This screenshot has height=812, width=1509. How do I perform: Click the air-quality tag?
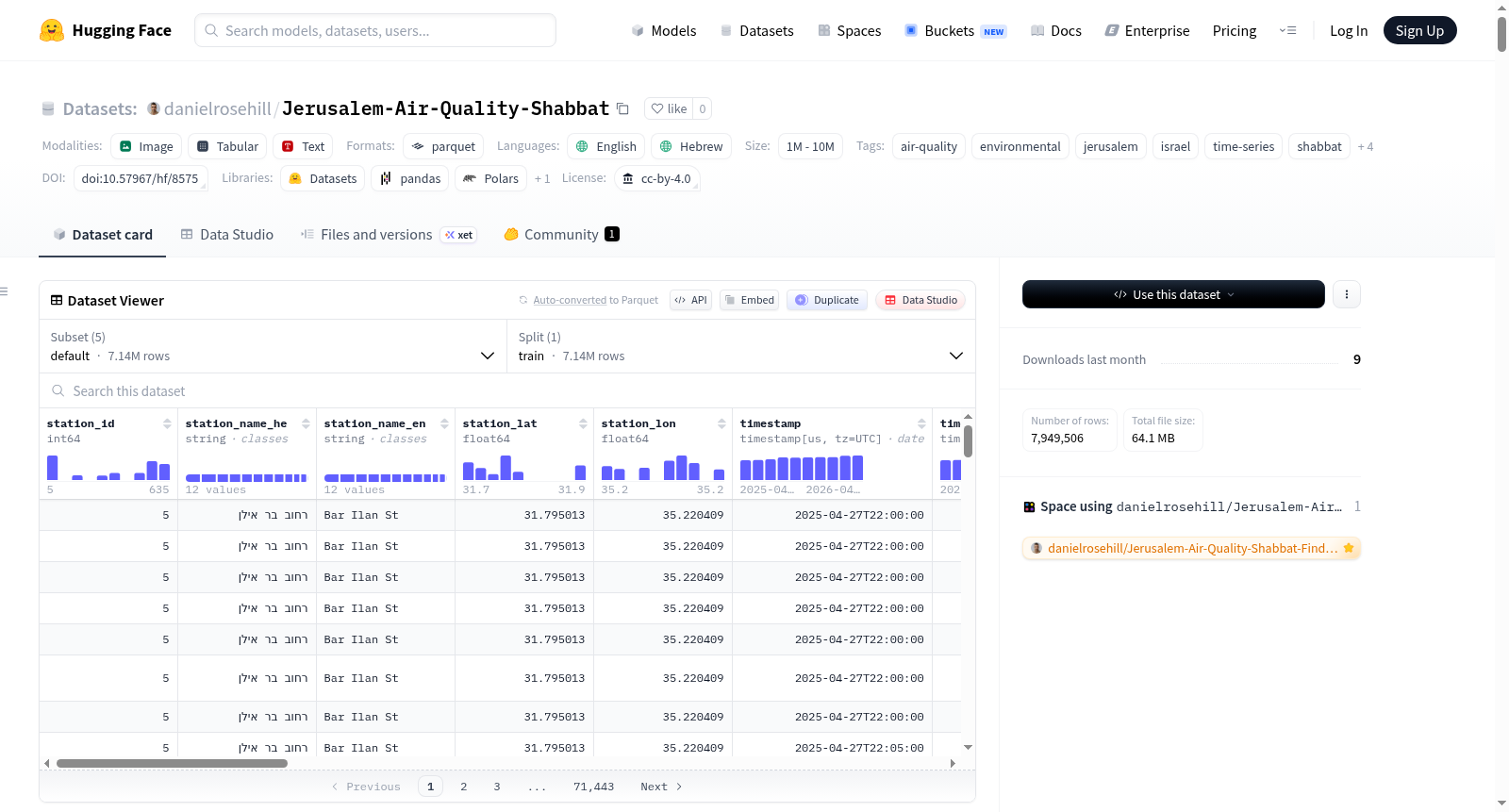pos(929,146)
